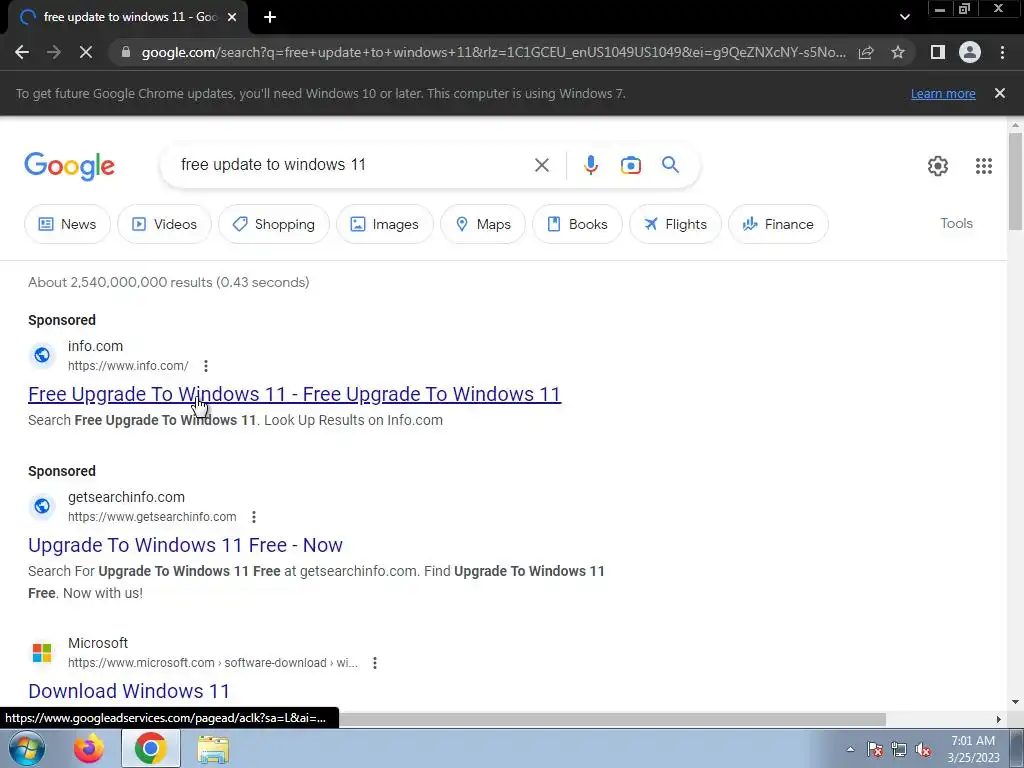This screenshot has width=1024, height=768.
Task: Start voice search with the microphone
Action: [x=591, y=165]
